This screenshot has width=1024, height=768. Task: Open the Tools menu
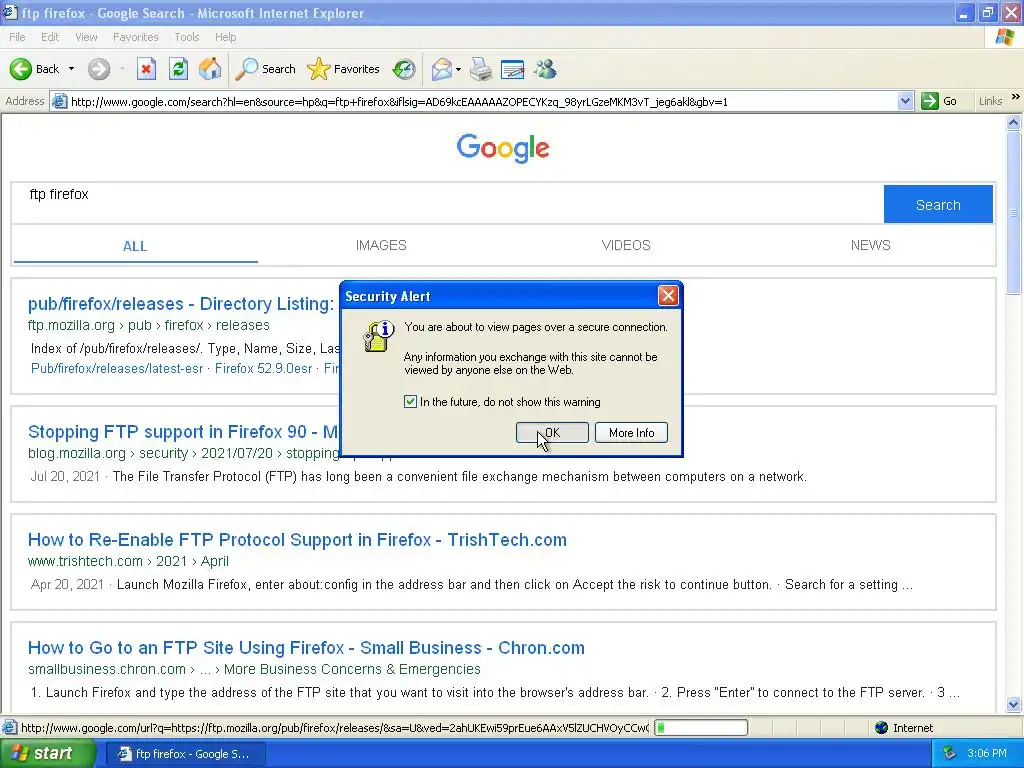tap(186, 37)
